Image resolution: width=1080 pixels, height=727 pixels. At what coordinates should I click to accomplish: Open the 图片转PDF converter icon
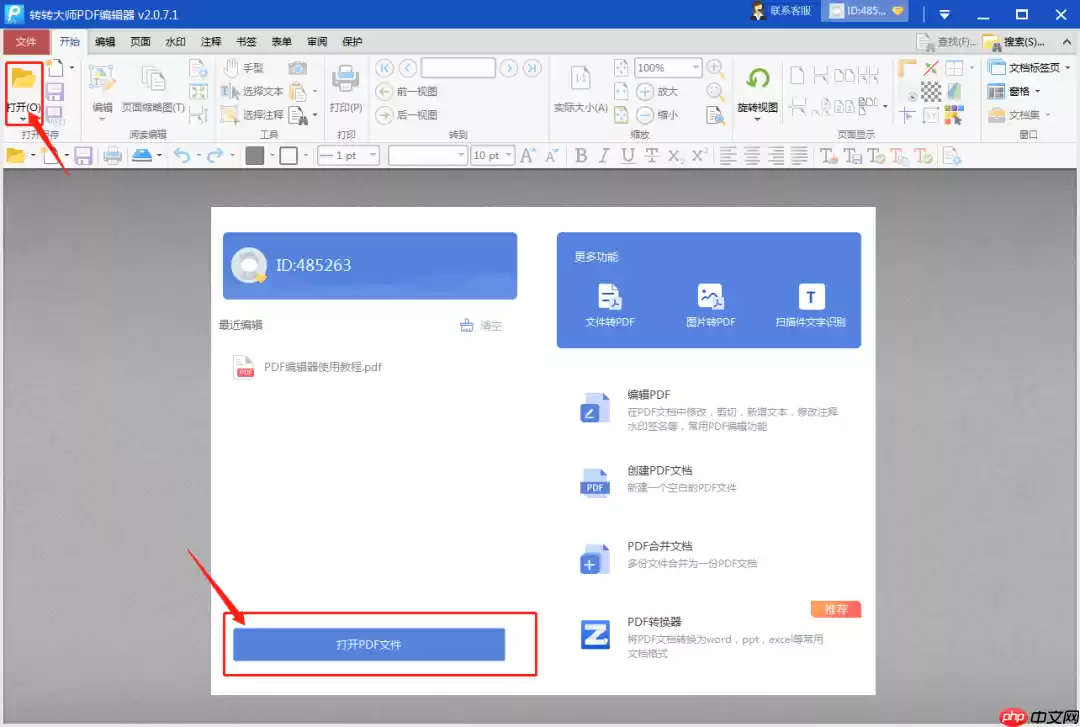tap(710, 298)
